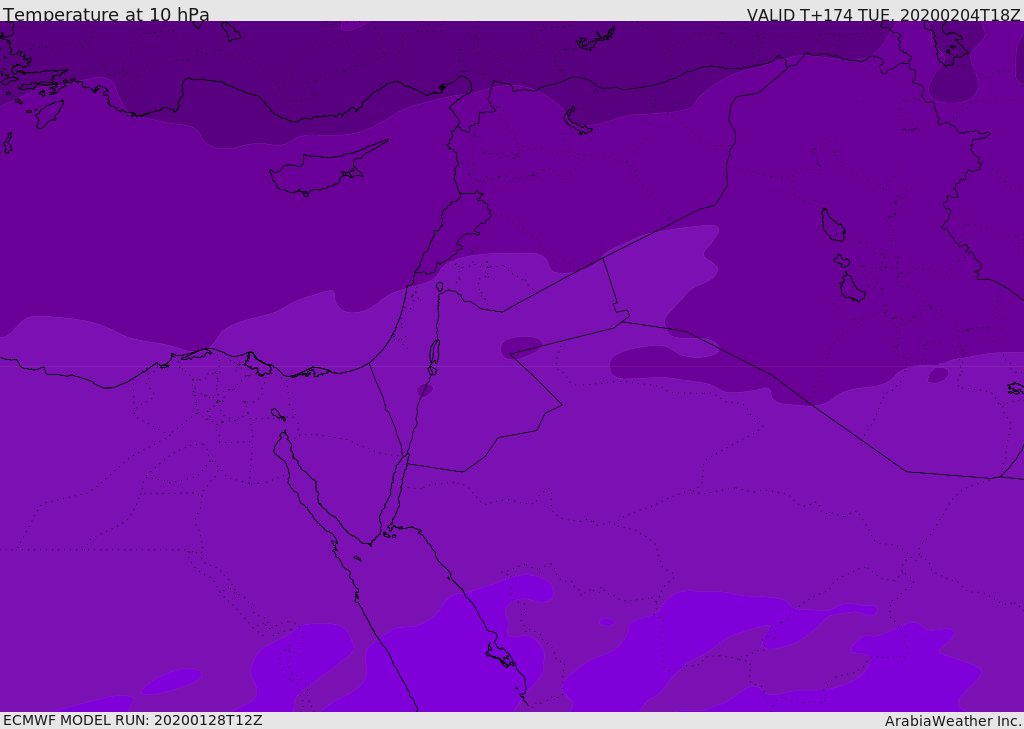Click the 'ECMWF MODEL RUN: 20200128T12Z' label
1024x729 pixels.
(x=133, y=721)
